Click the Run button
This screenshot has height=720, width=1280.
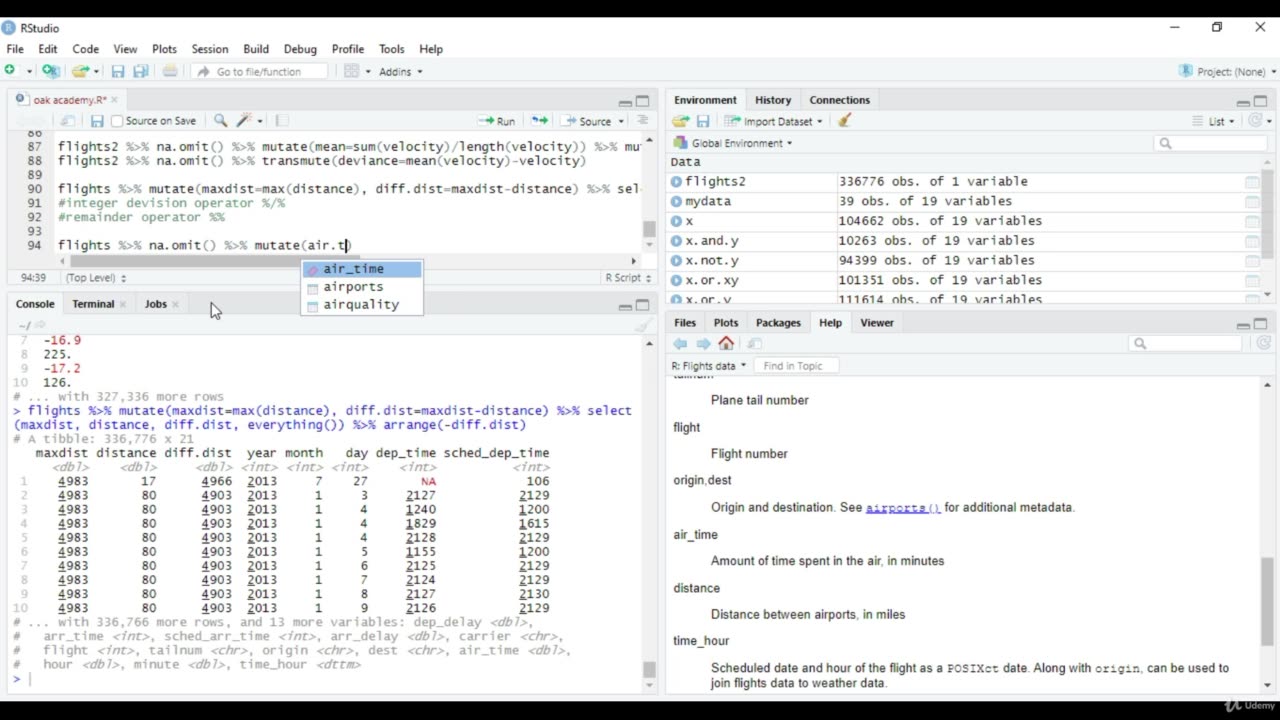coord(498,121)
